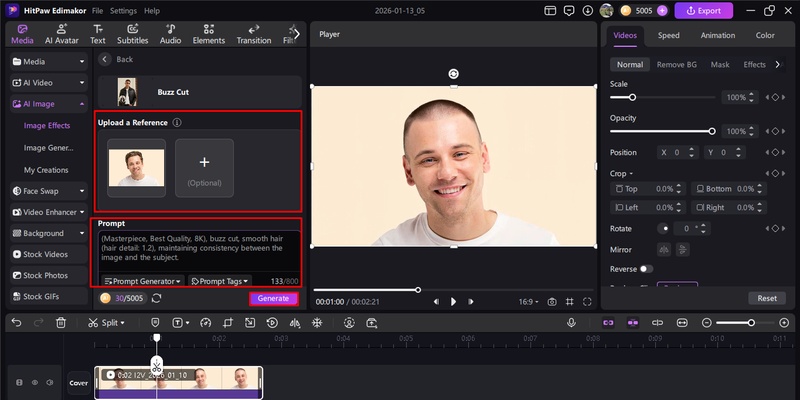
Task: Take a snapshot with the player camera icon
Action: pyautogui.click(x=552, y=302)
